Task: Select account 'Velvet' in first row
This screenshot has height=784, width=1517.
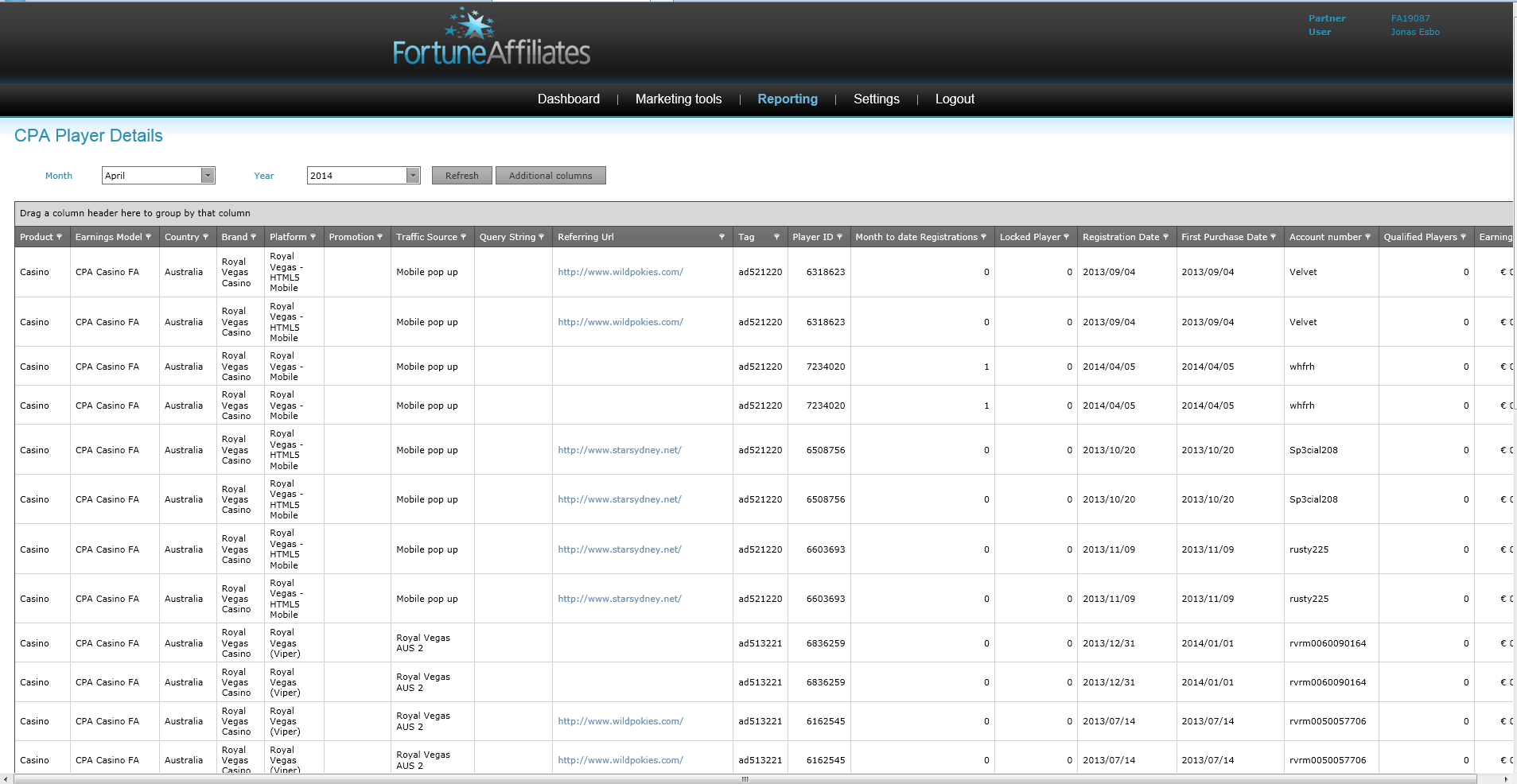Action: tap(1303, 272)
